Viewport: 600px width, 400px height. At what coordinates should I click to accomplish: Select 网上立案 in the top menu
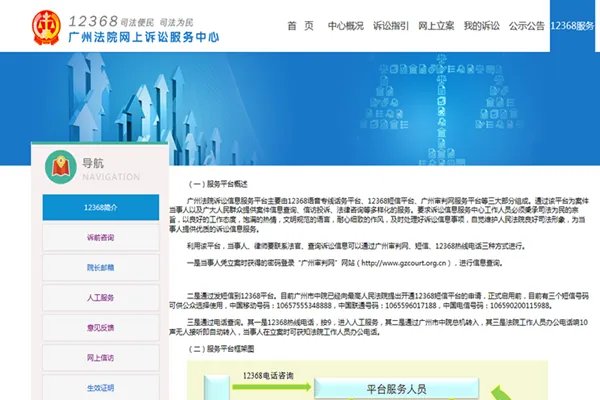[436, 25]
